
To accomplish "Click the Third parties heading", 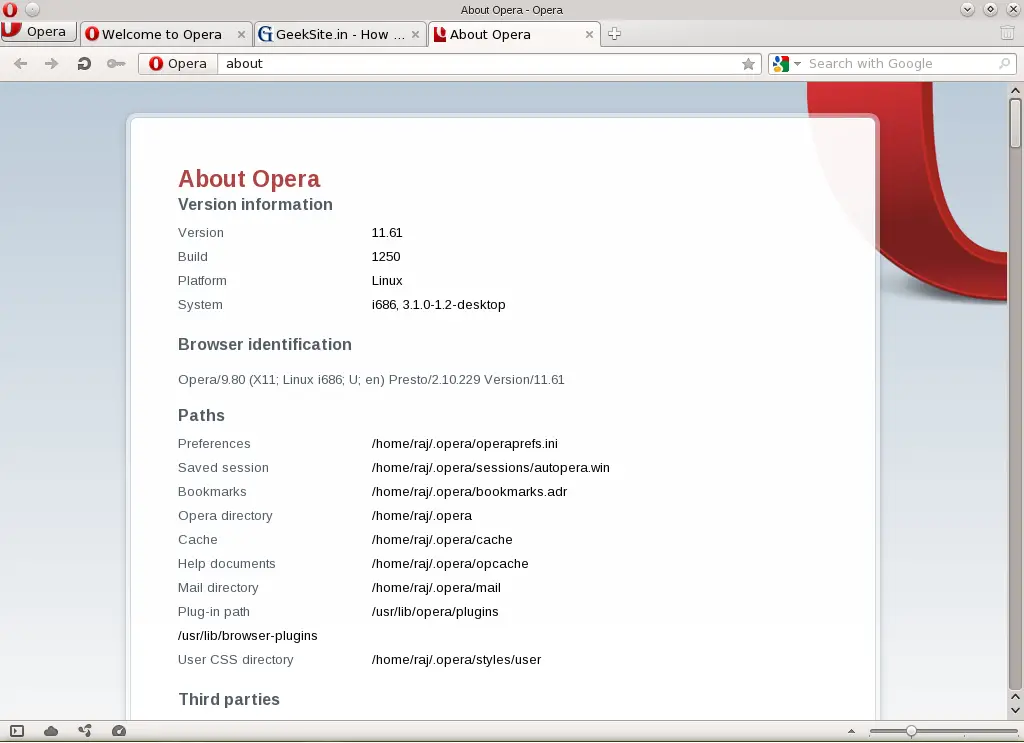I will (229, 699).
